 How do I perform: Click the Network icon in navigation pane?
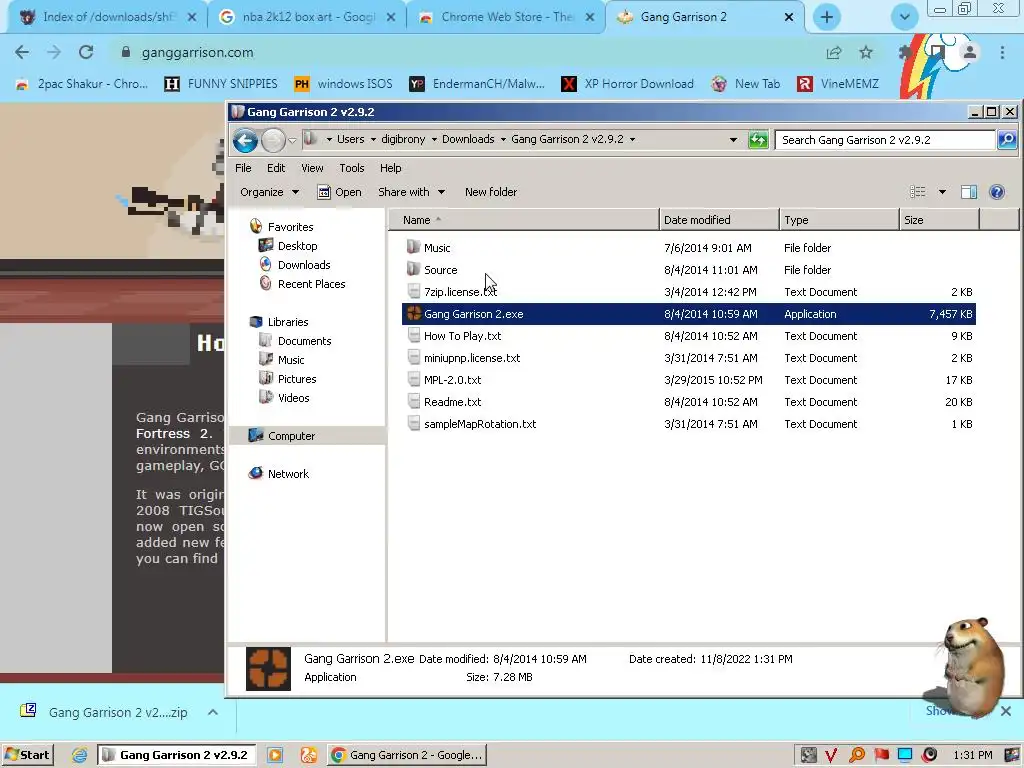[x=255, y=473]
